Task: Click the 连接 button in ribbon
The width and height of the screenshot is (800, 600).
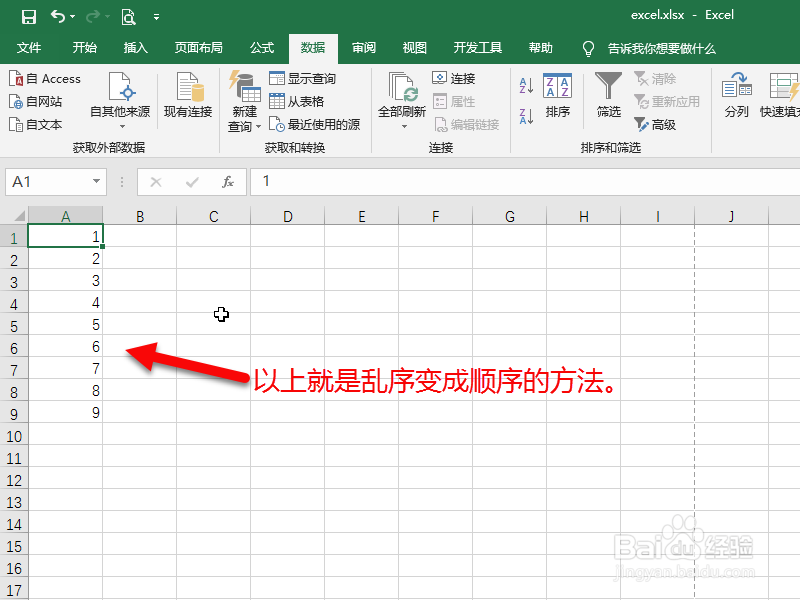Action: [454, 79]
